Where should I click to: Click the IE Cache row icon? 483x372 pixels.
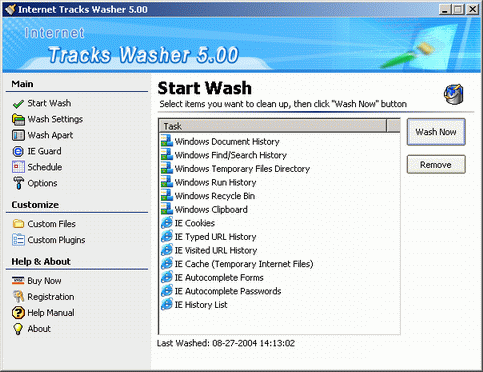click(x=167, y=264)
